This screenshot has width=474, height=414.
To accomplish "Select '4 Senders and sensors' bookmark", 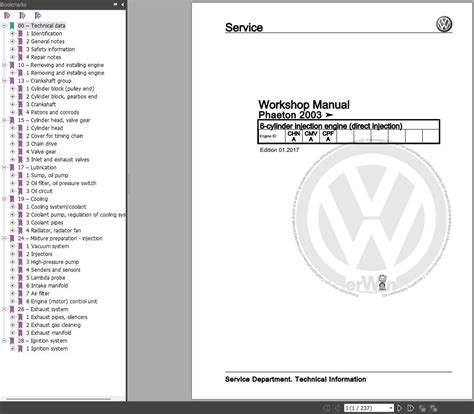I will 53,270.
